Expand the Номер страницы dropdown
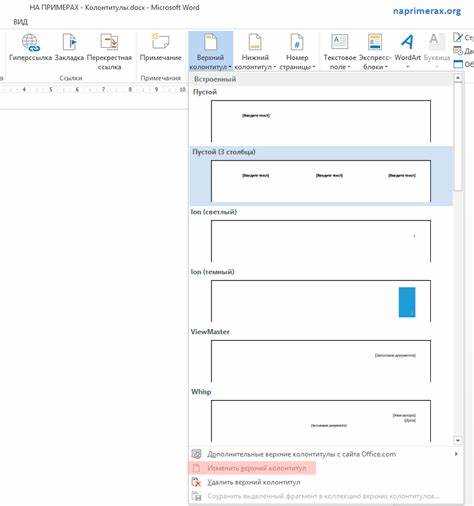 pyautogui.click(x=297, y=52)
